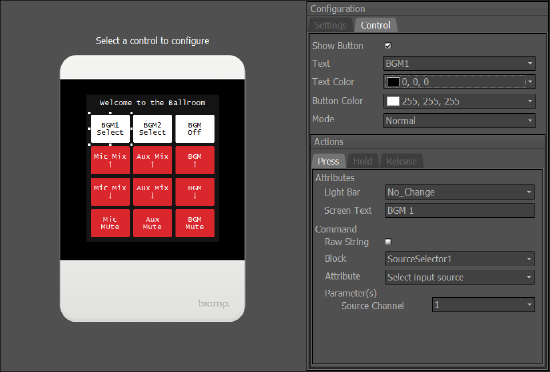Click the biamp logo on the device
Image resolution: width=550 pixels, height=372 pixels.
pyautogui.click(x=214, y=303)
